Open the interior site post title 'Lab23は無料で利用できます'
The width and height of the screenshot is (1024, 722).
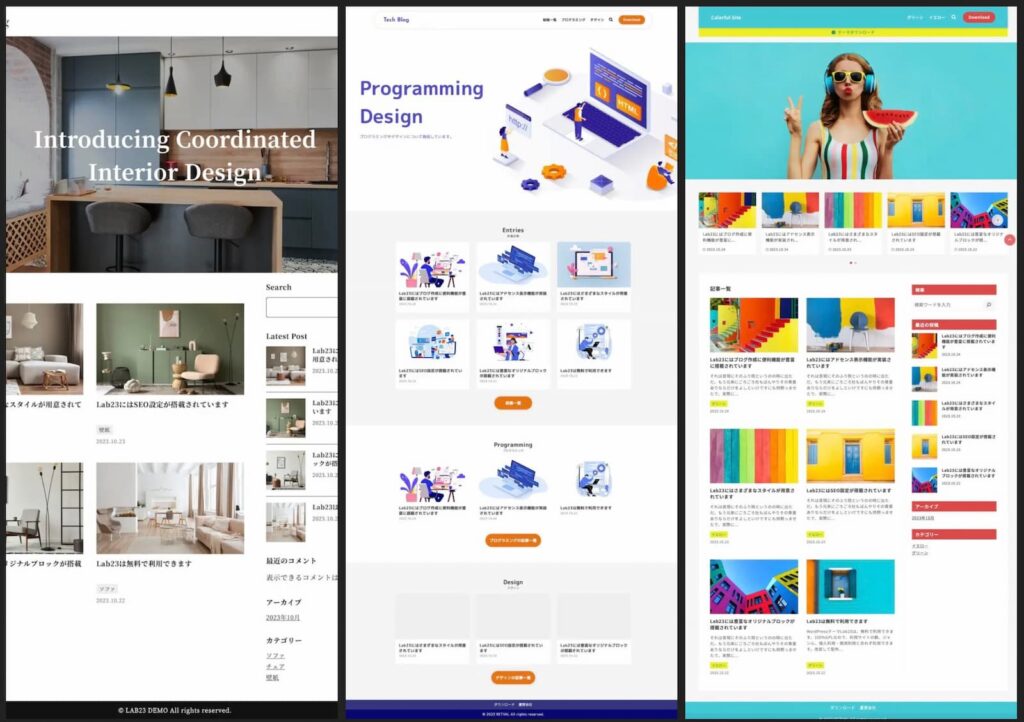pos(144,563)
